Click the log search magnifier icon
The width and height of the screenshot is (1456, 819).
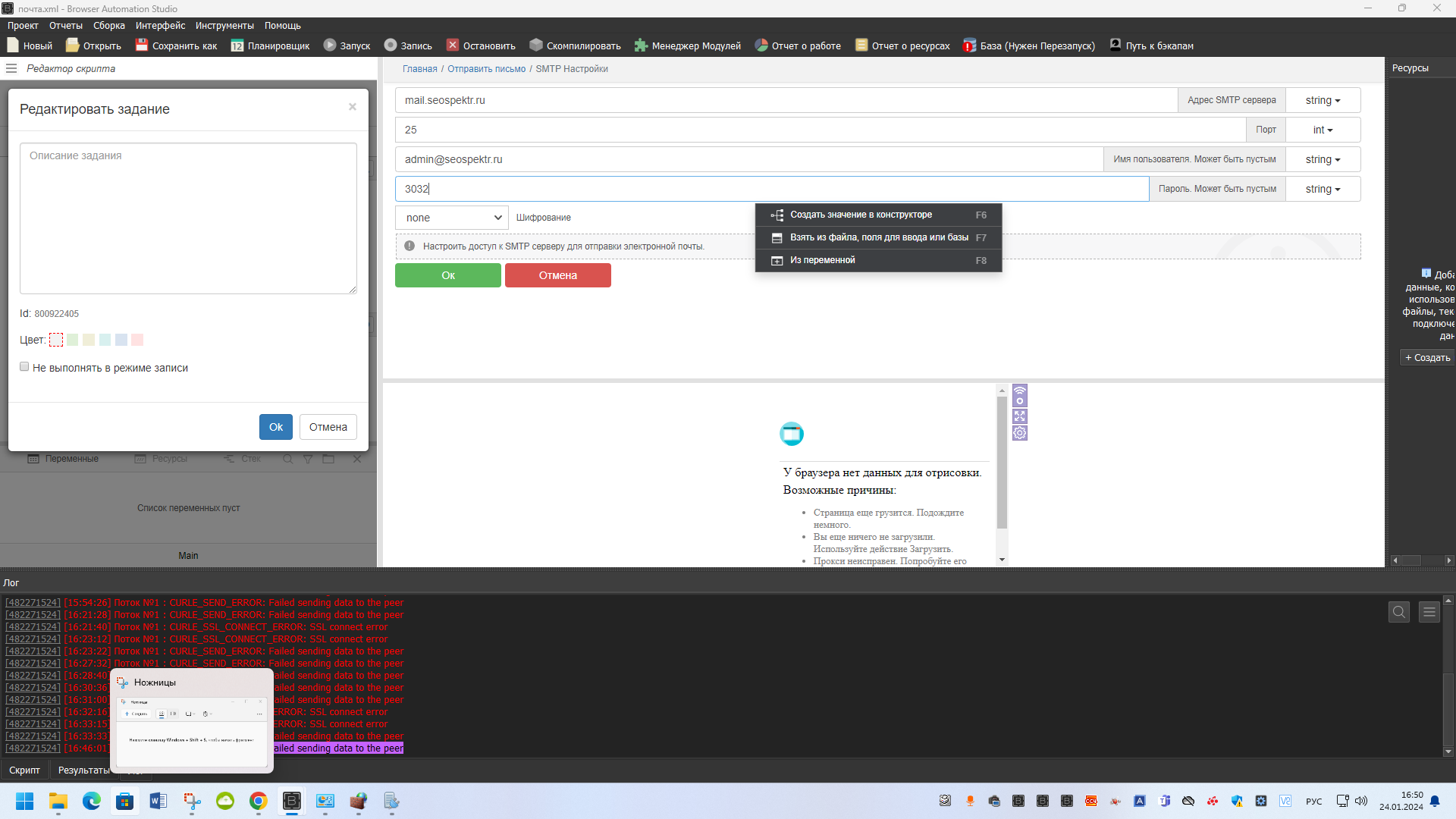tap(1399, 612)
